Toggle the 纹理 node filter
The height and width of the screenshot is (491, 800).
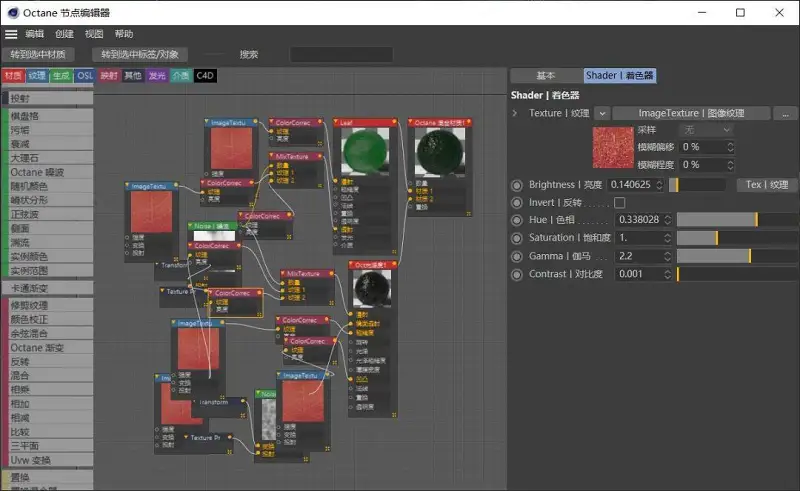[x=37, y=76]
